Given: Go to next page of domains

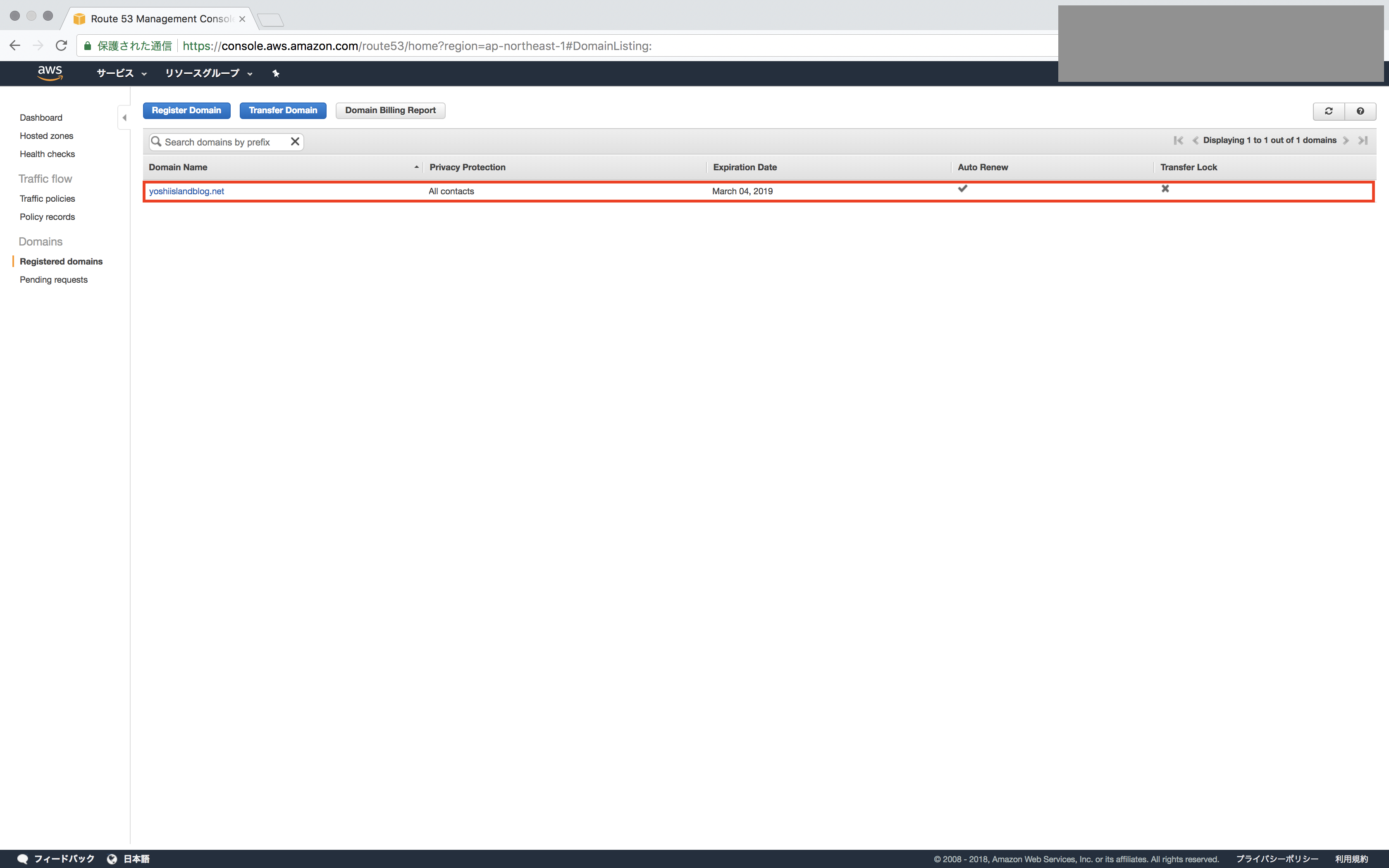Looking at the screenshot, I should click(x=1345, y=140).
